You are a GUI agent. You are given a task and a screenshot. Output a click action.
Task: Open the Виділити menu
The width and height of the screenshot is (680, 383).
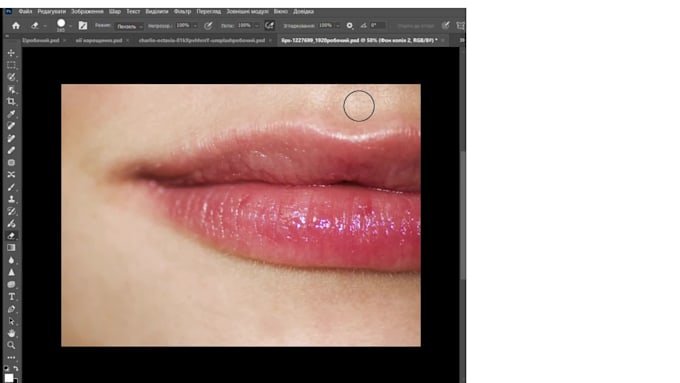click(157, 11)
